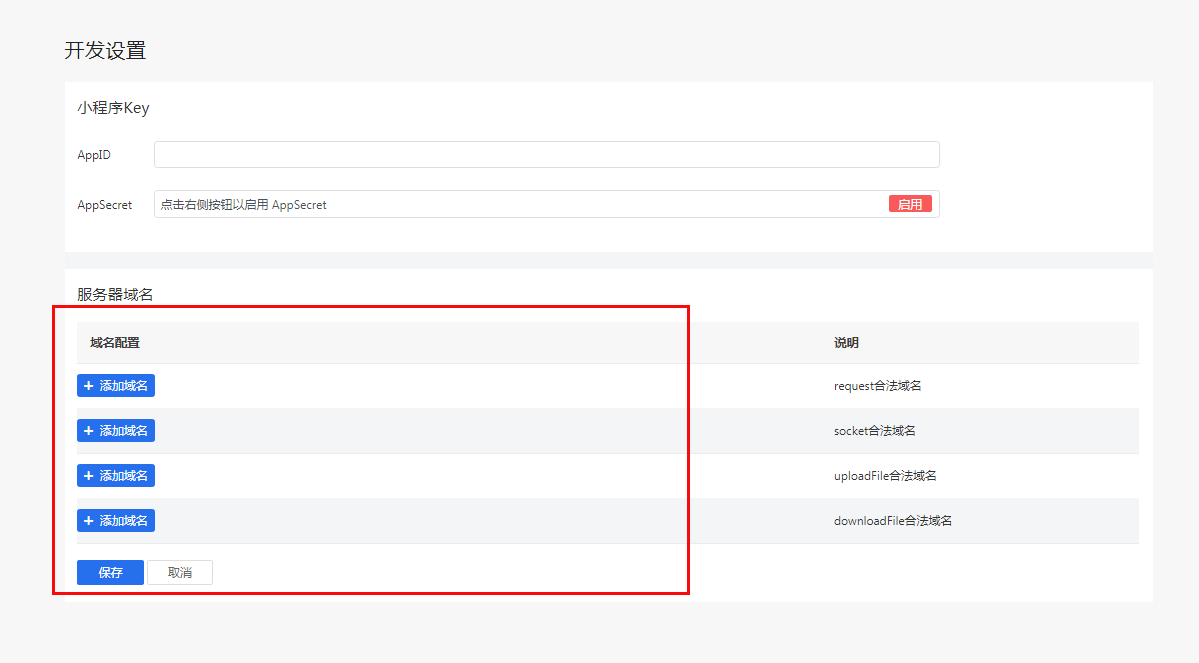Select the socket合法域名 description text
The image size is (1199, 663).
(874, 431)
